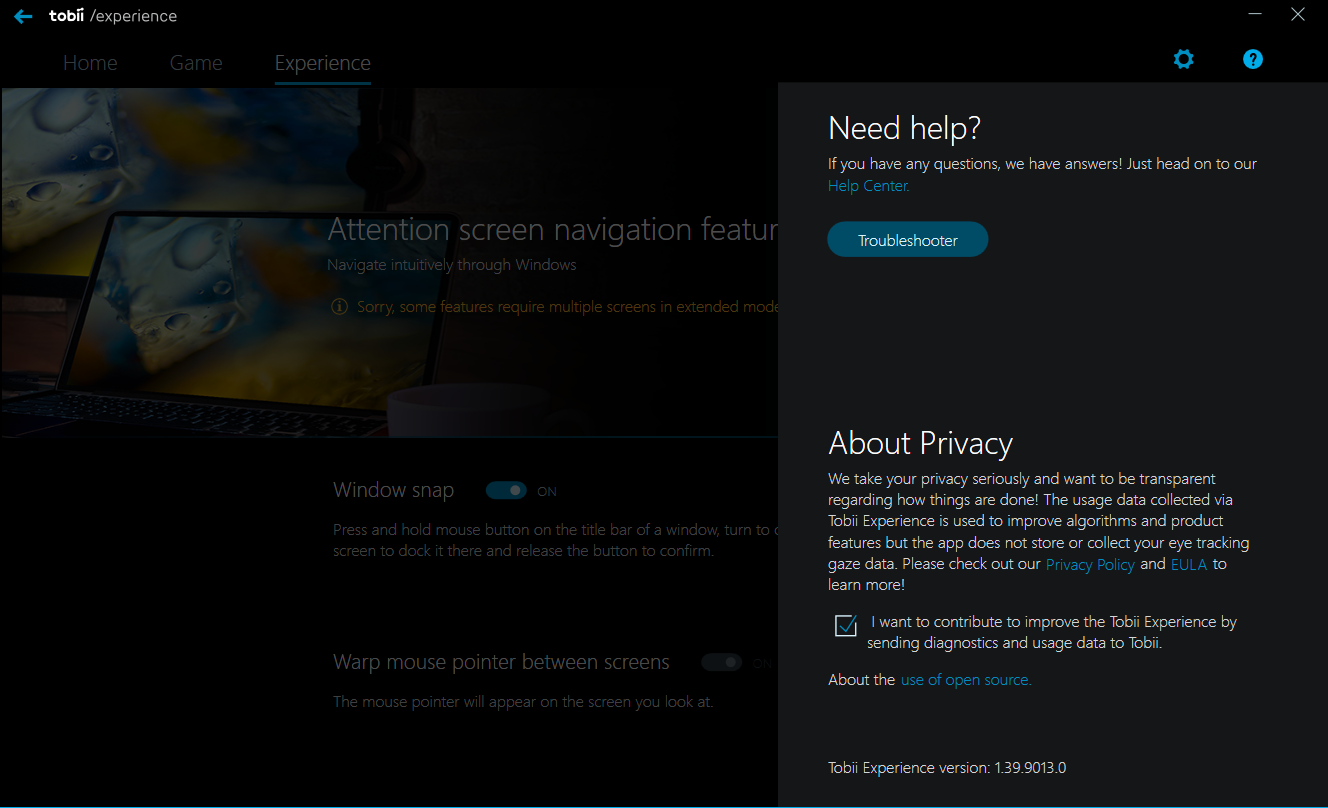Switch to the Game tab
Screen dimensions: 1328x808
point(196,63)
